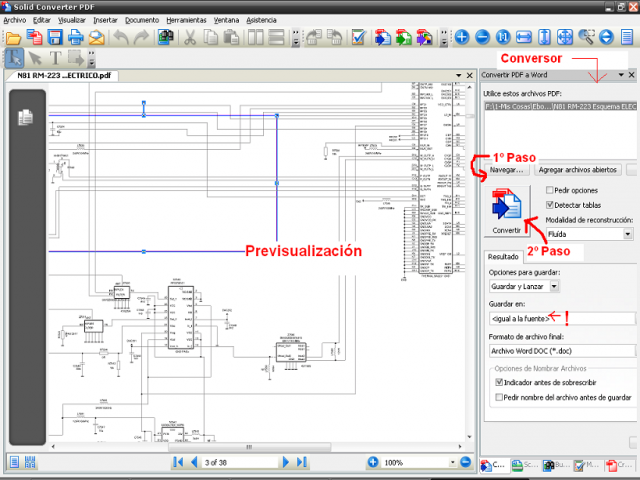This screenshot has width=640, height=480.
Task: Uncheck Detectar tablas
Action: coord(549,205)
